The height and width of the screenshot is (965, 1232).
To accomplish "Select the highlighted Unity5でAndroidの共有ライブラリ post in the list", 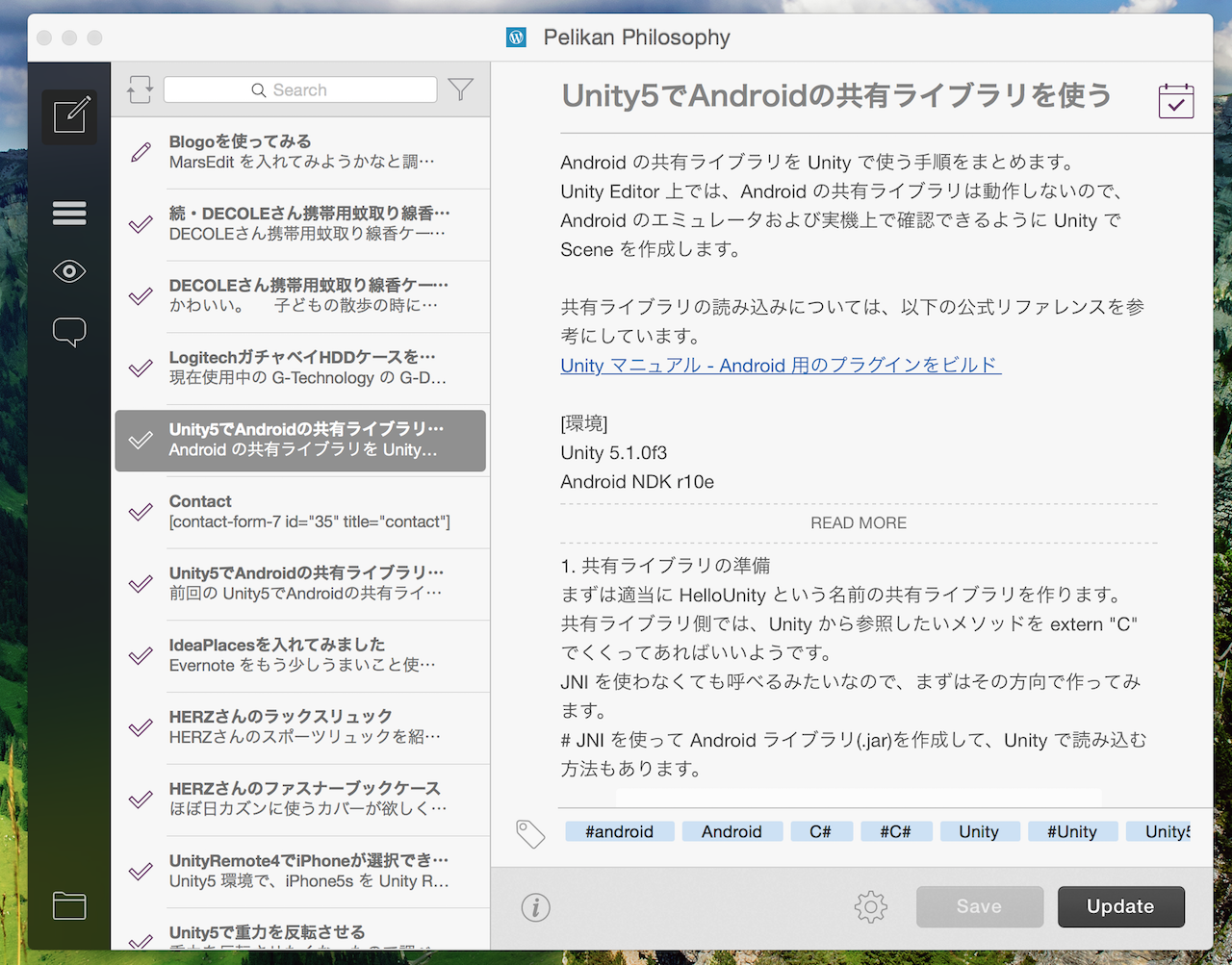I will coord(300,441).
